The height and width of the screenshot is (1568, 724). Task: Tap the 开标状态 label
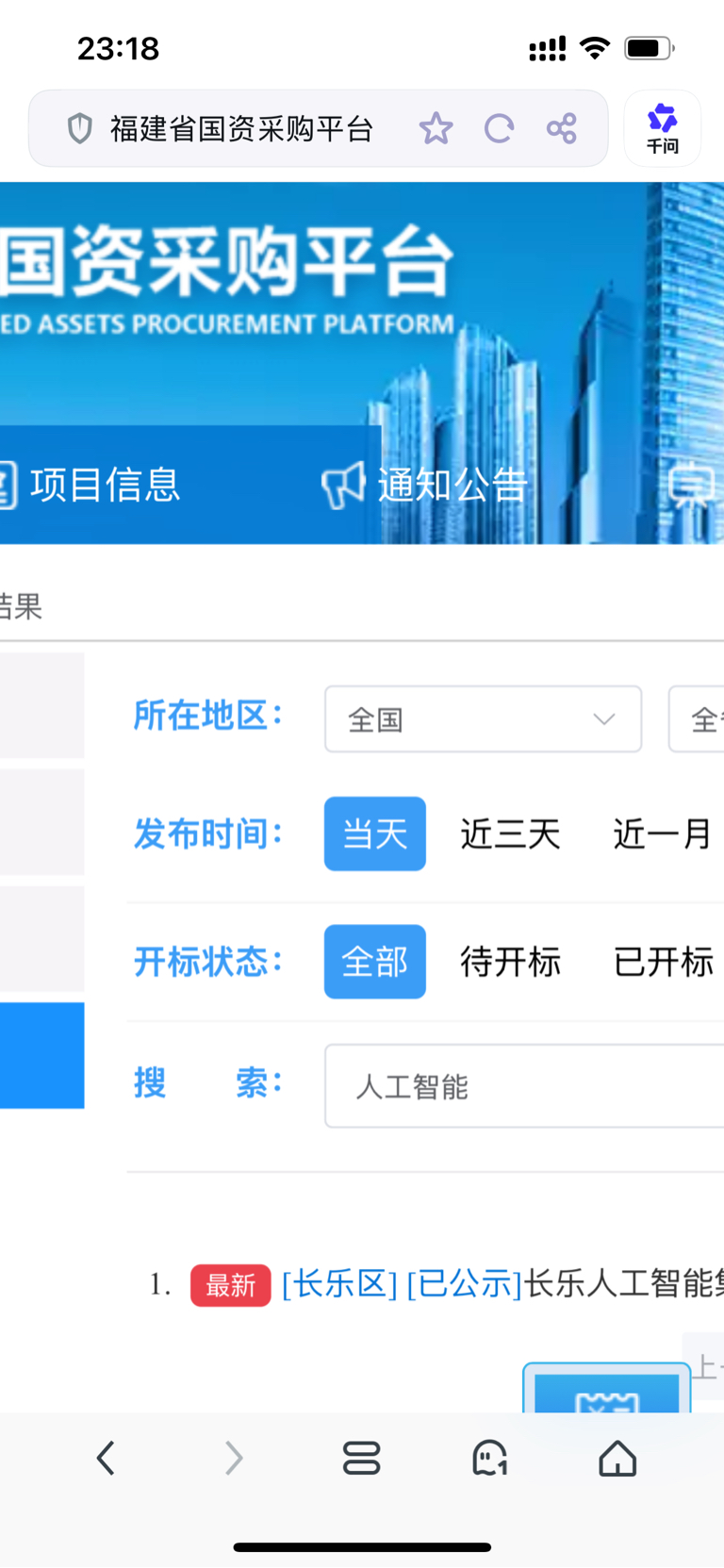point(208,962)
